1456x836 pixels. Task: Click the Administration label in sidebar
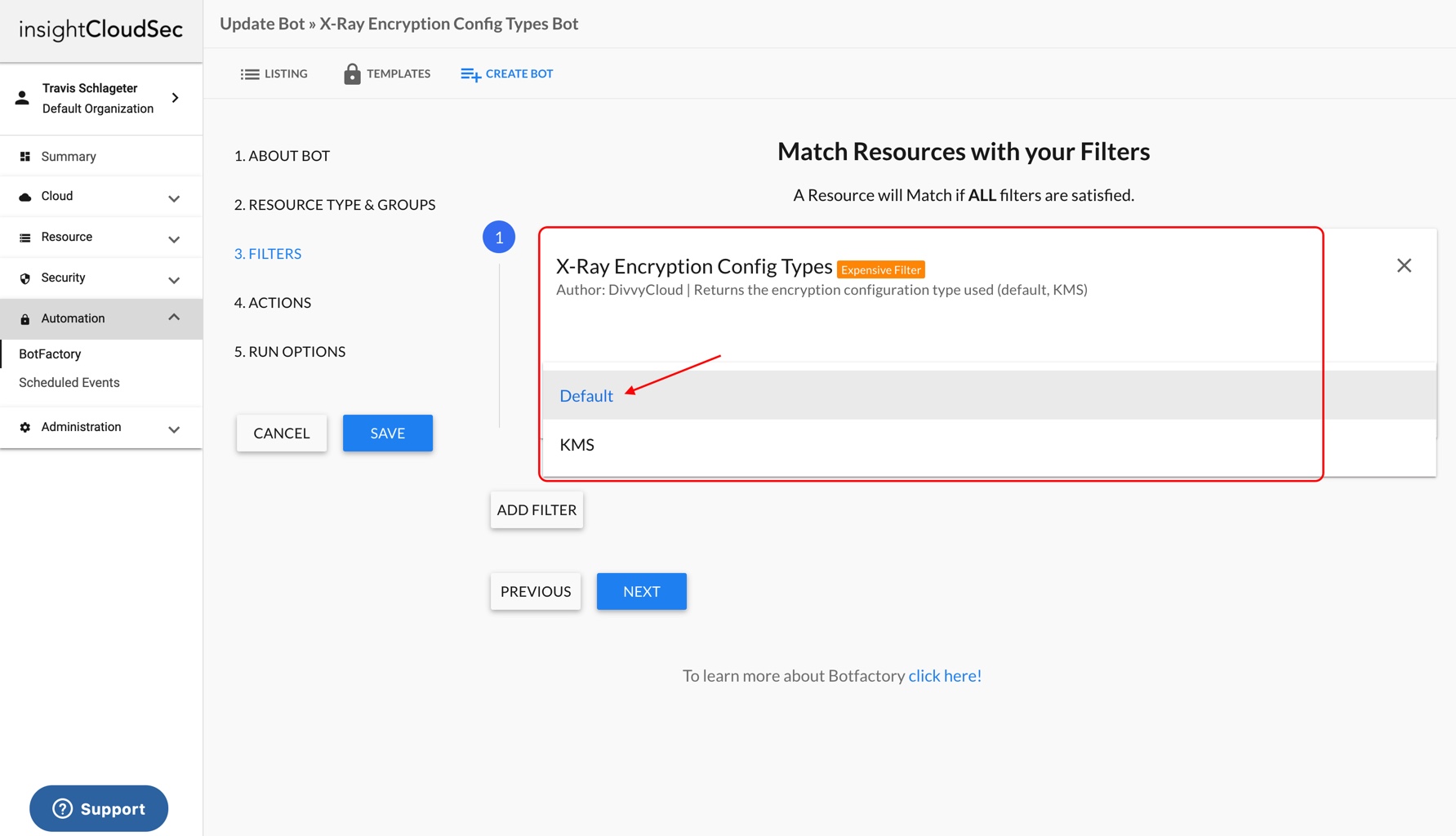coord(82,427)
